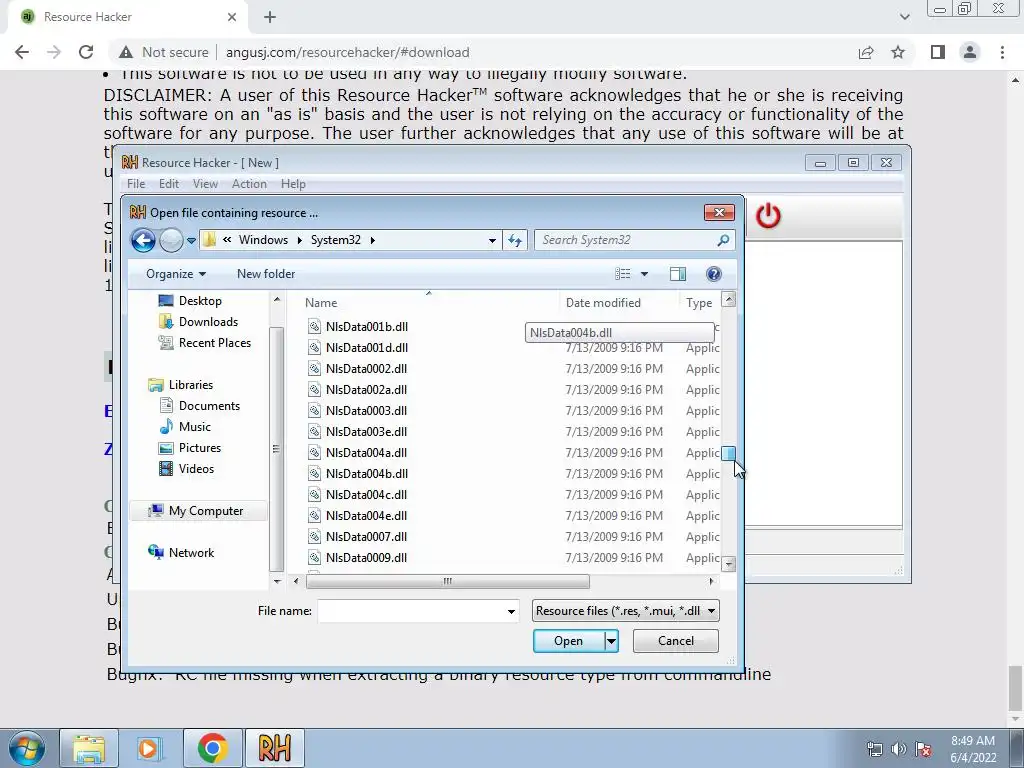Click the magnifier search icon
Screen dimensions: 1024x768
coord(723,240)
